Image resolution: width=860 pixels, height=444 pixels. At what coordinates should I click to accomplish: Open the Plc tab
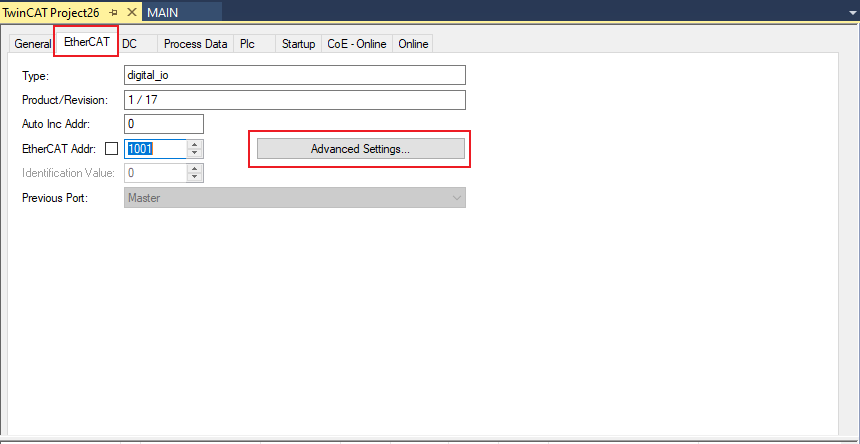point(247,44)
